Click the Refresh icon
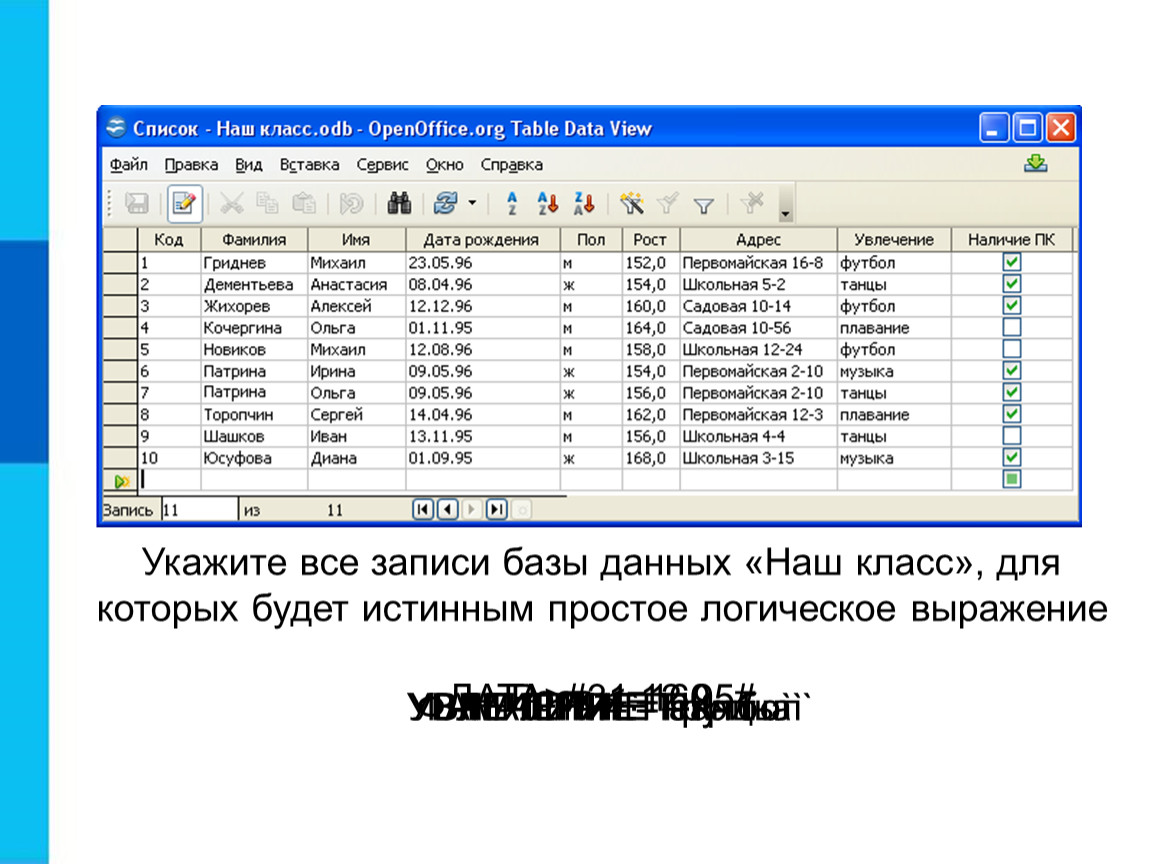 pyautogui.click(x=445, y=203)
